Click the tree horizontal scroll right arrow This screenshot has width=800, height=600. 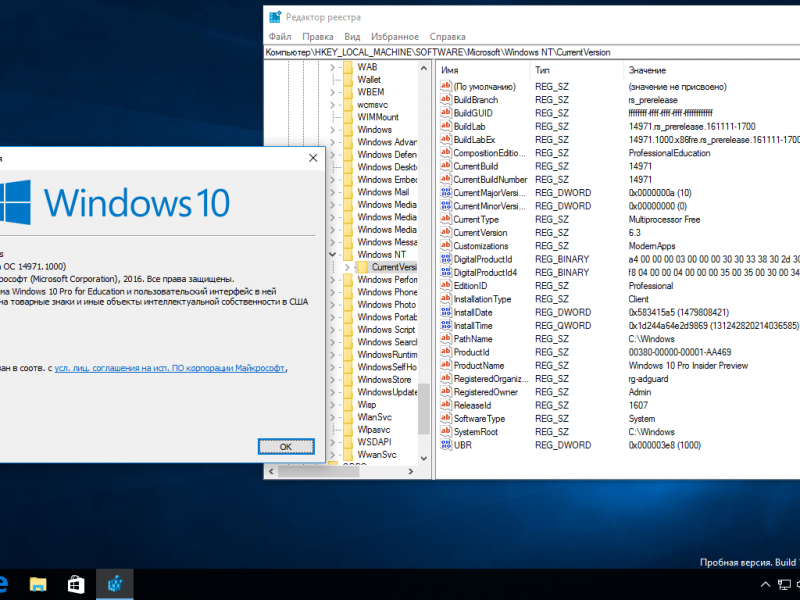pos(411,471)
